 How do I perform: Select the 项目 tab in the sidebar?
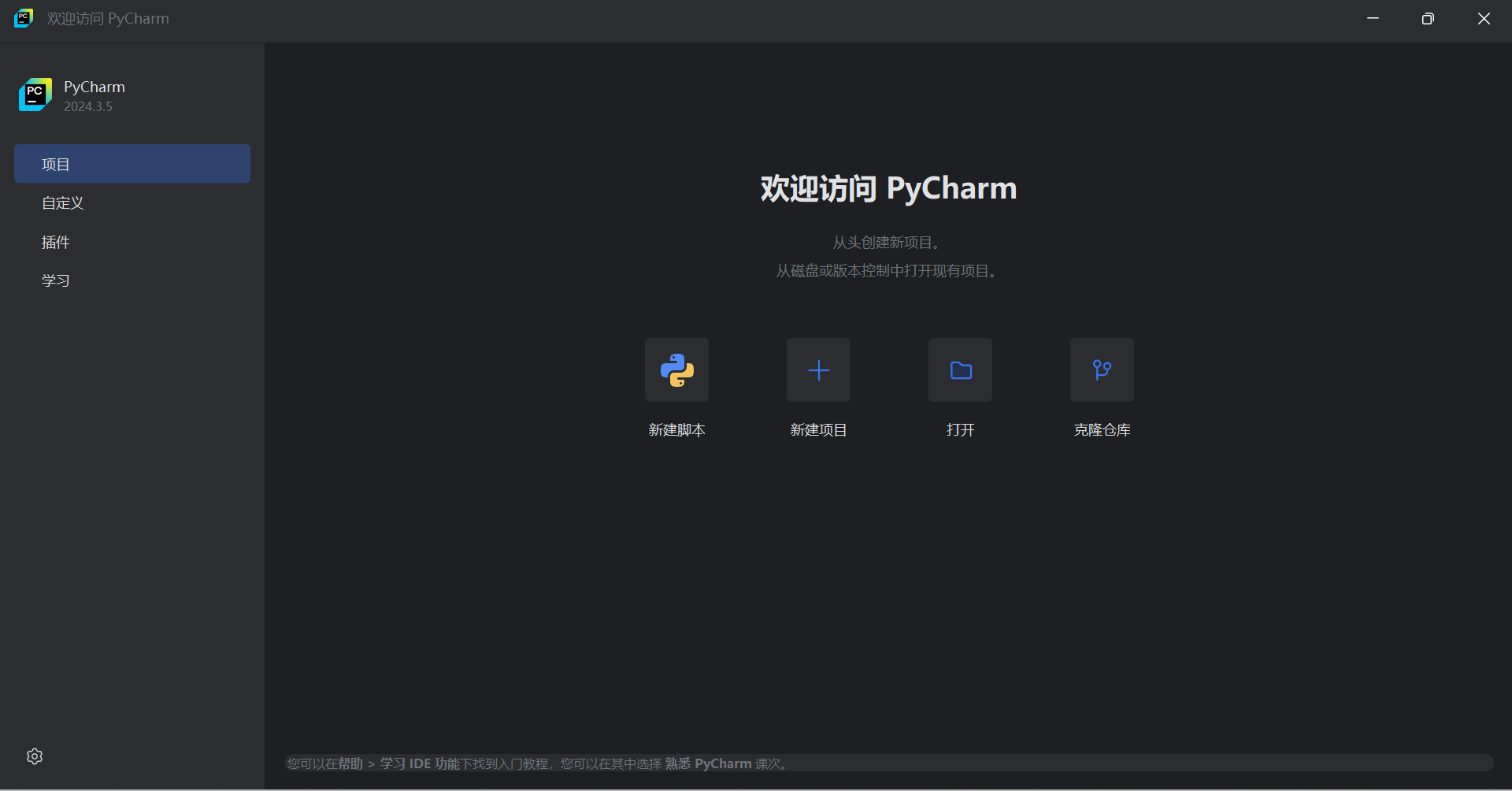[132, 164]
